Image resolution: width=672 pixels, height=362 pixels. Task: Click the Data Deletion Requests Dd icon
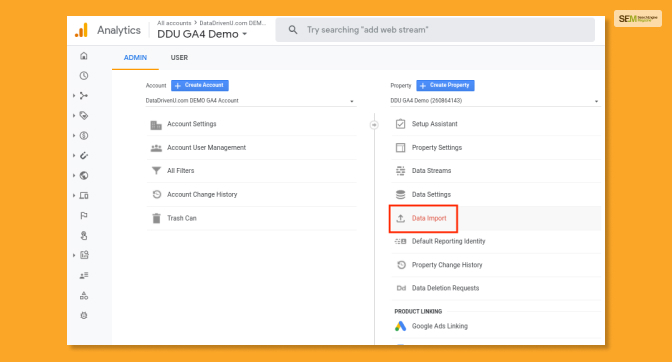click(401, 288)
